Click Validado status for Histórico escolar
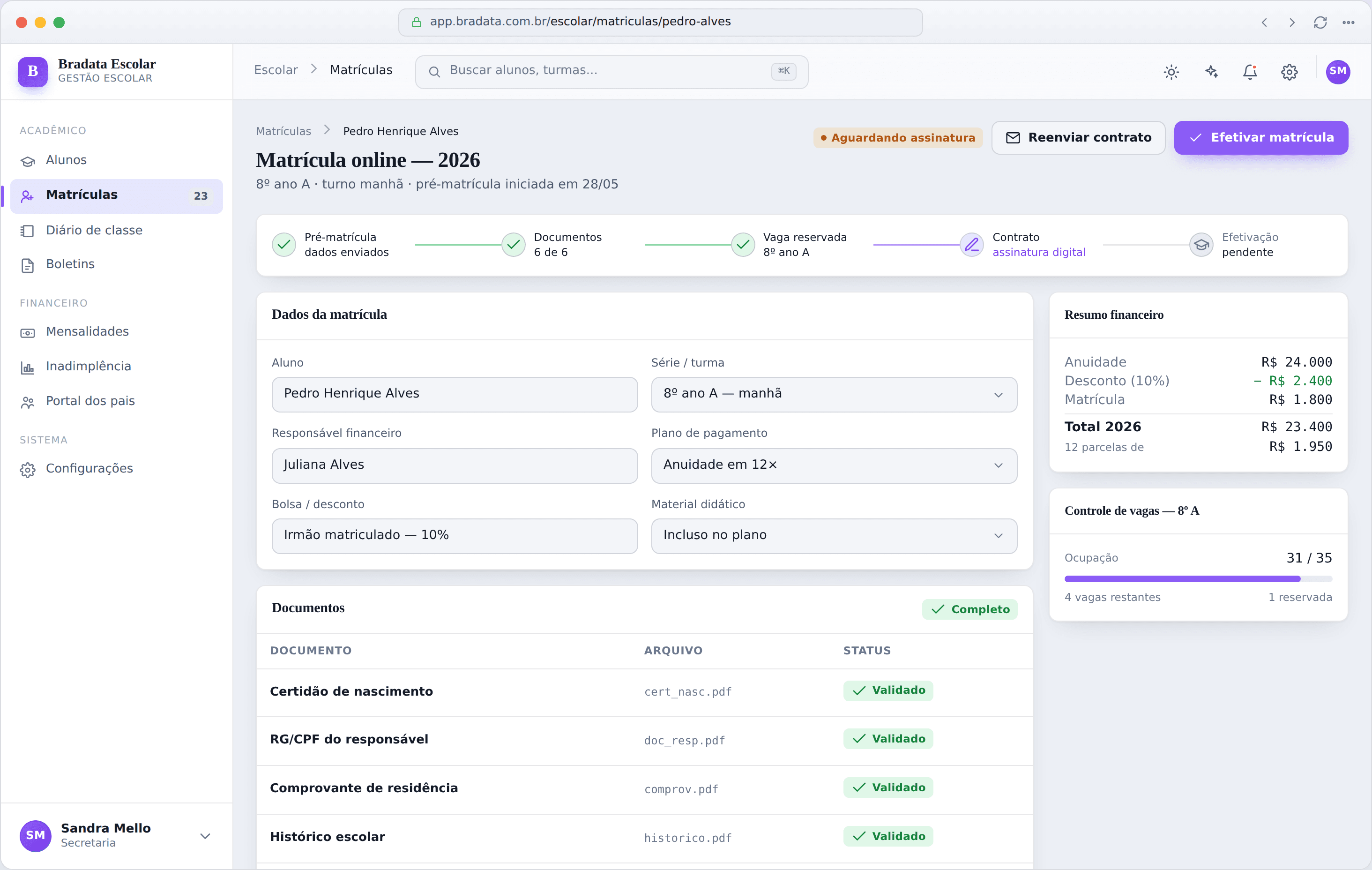The width and height of the screenshot is (1372, 870). [887, 836]
